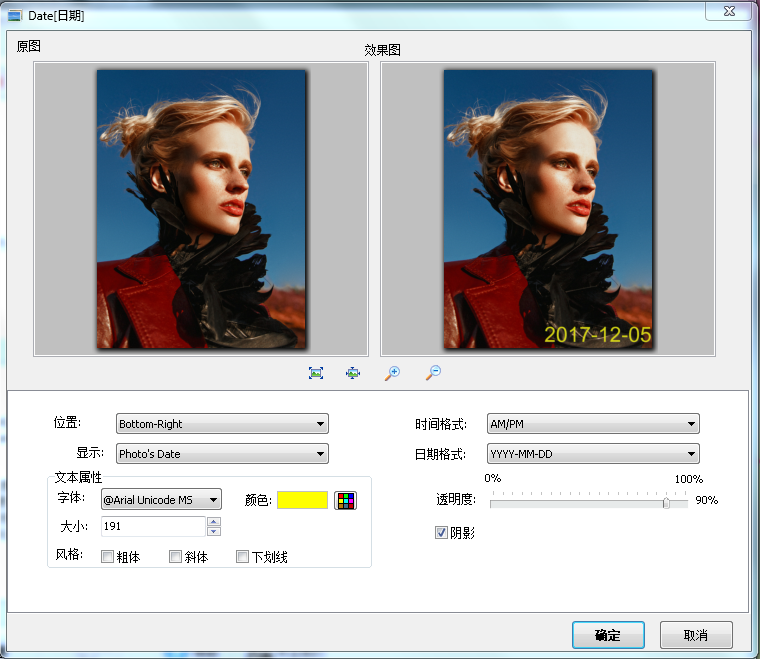Enable the 粗体 bold checkbox
Image resolution: width=760 pixels, height=659 pixels.
[107, 557]
